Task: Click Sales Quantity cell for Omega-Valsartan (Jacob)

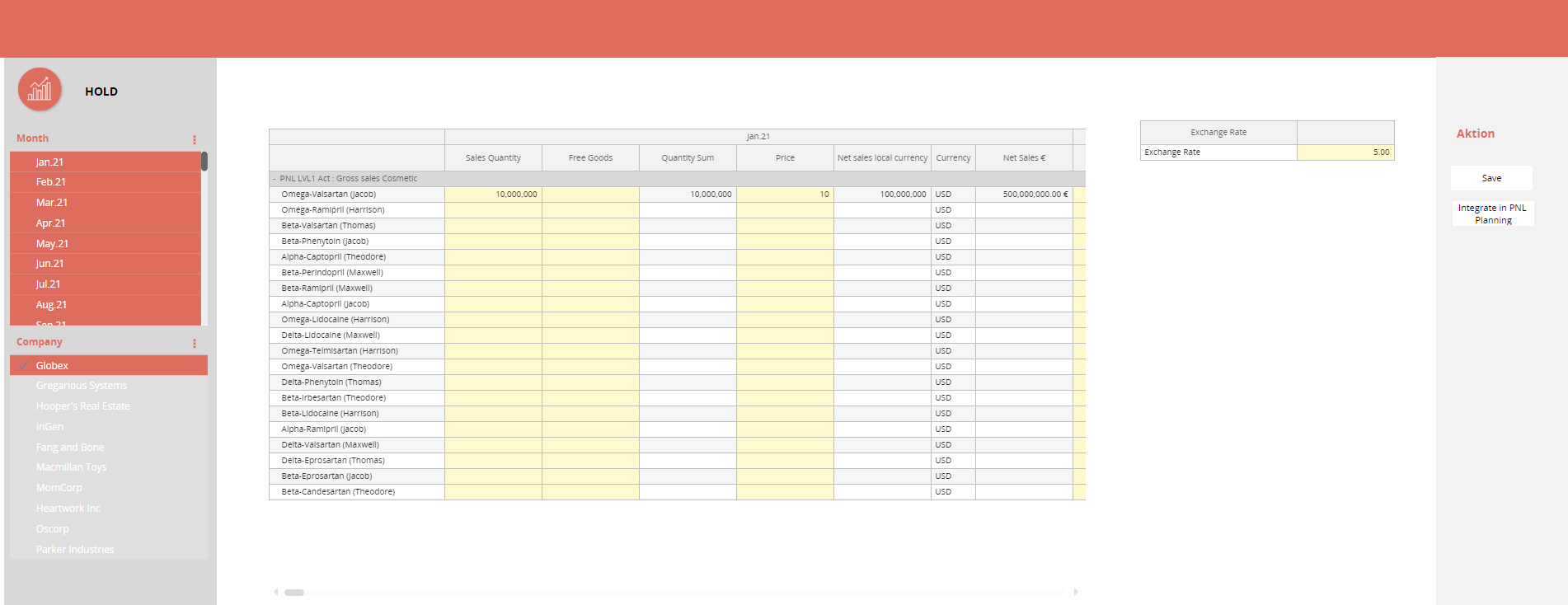Action: pyautogui.click(x=493, y=195)
